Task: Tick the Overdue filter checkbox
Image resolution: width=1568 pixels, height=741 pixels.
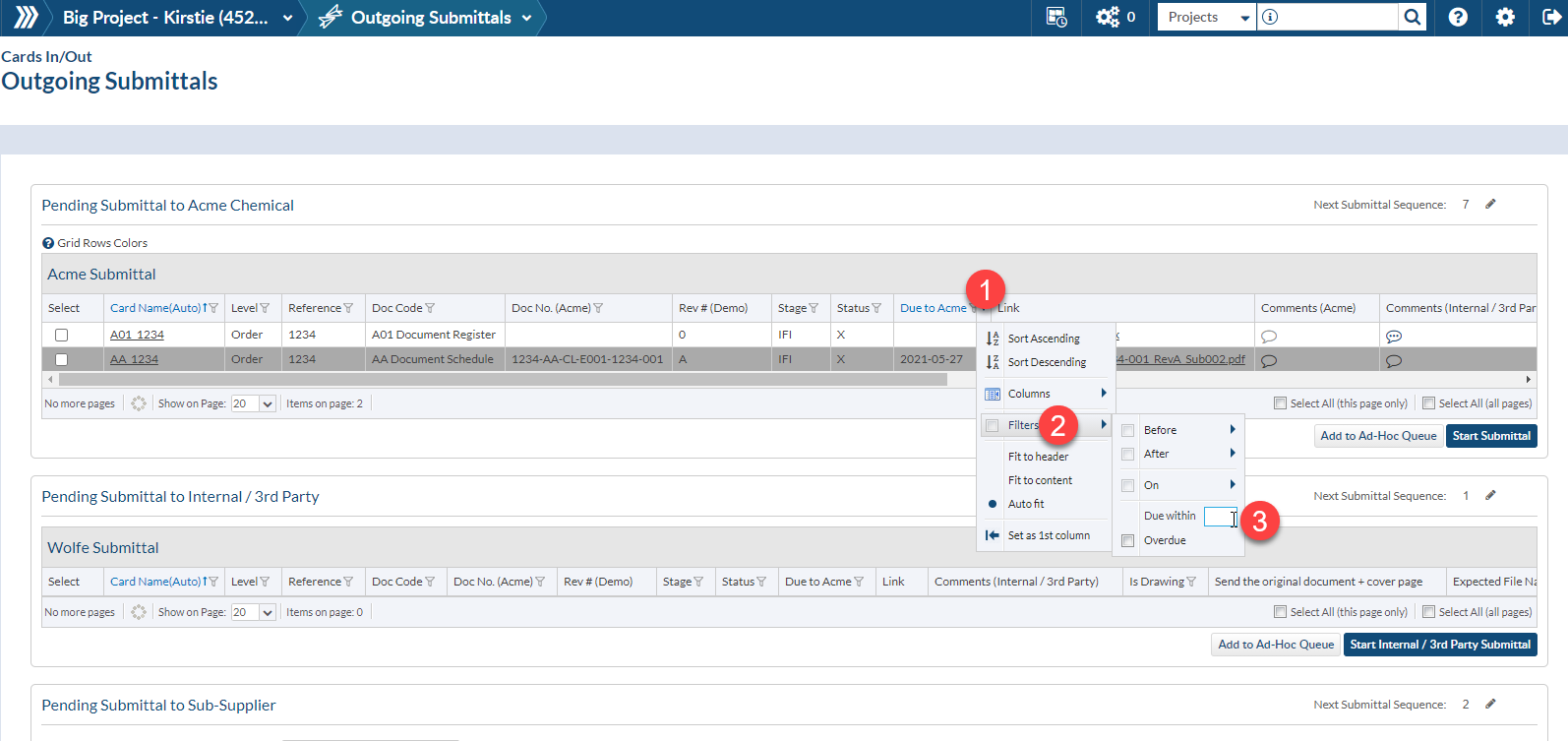Action: tap(1128, 540)
